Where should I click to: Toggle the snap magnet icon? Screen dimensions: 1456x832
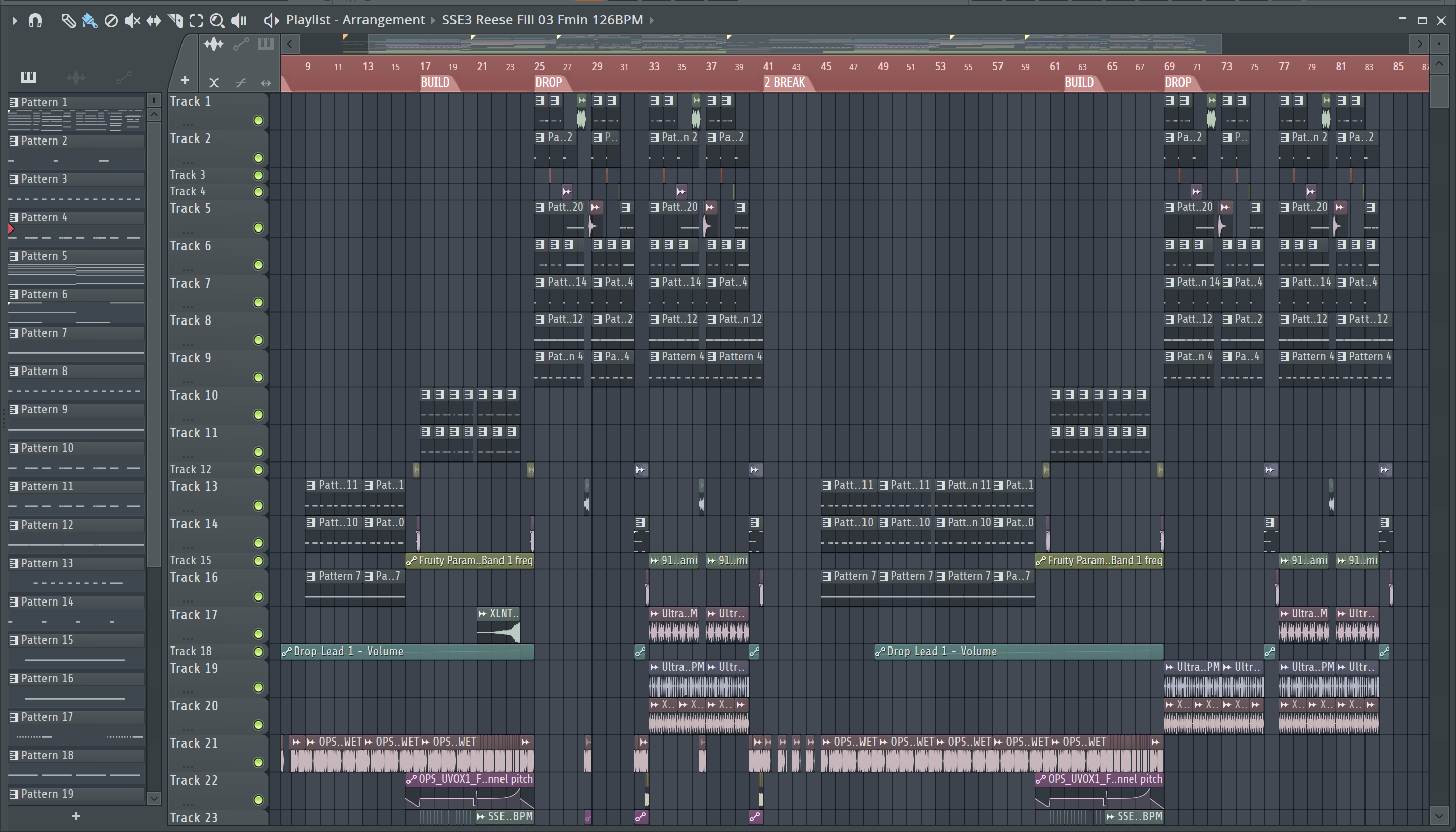tap(35, 21)
